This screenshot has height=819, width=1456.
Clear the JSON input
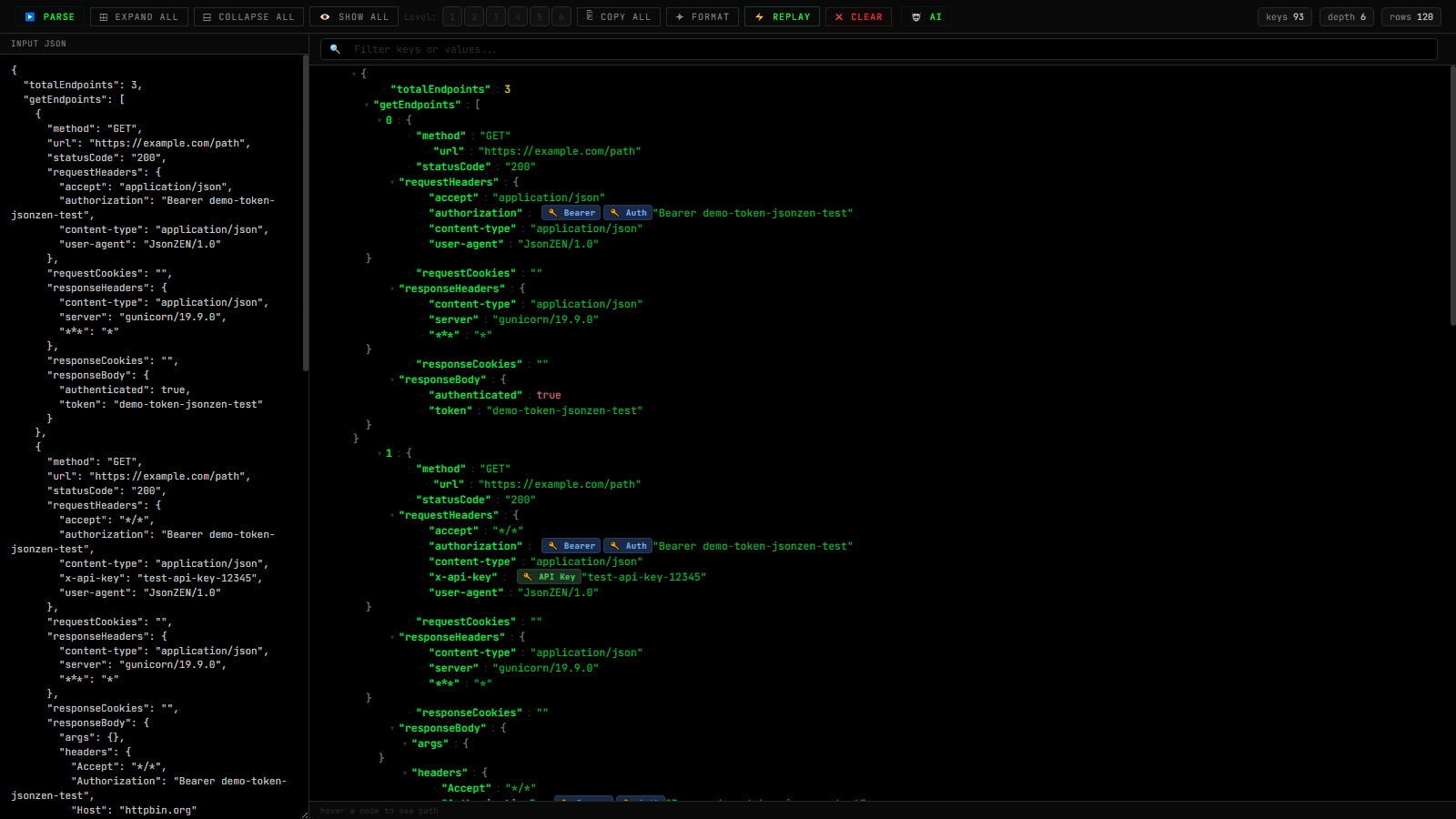tap(859, 16)
